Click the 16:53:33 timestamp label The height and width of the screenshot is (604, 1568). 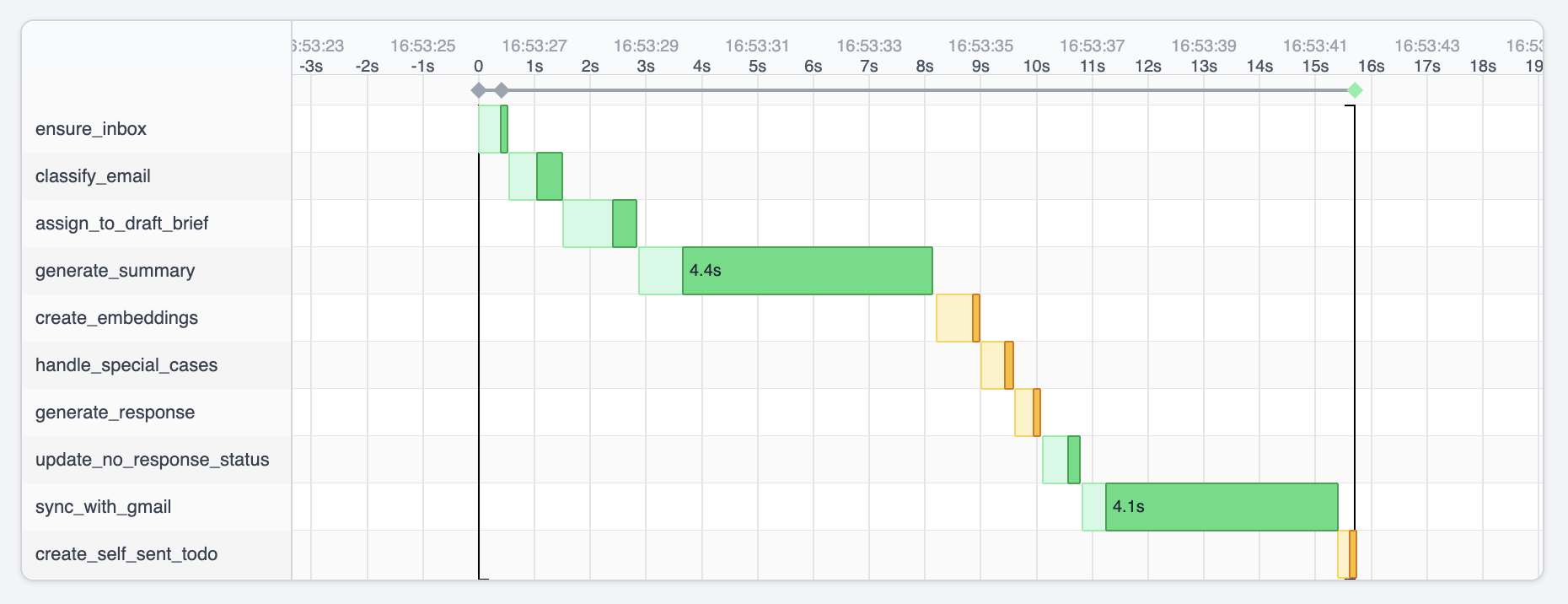tap(869, 46)
